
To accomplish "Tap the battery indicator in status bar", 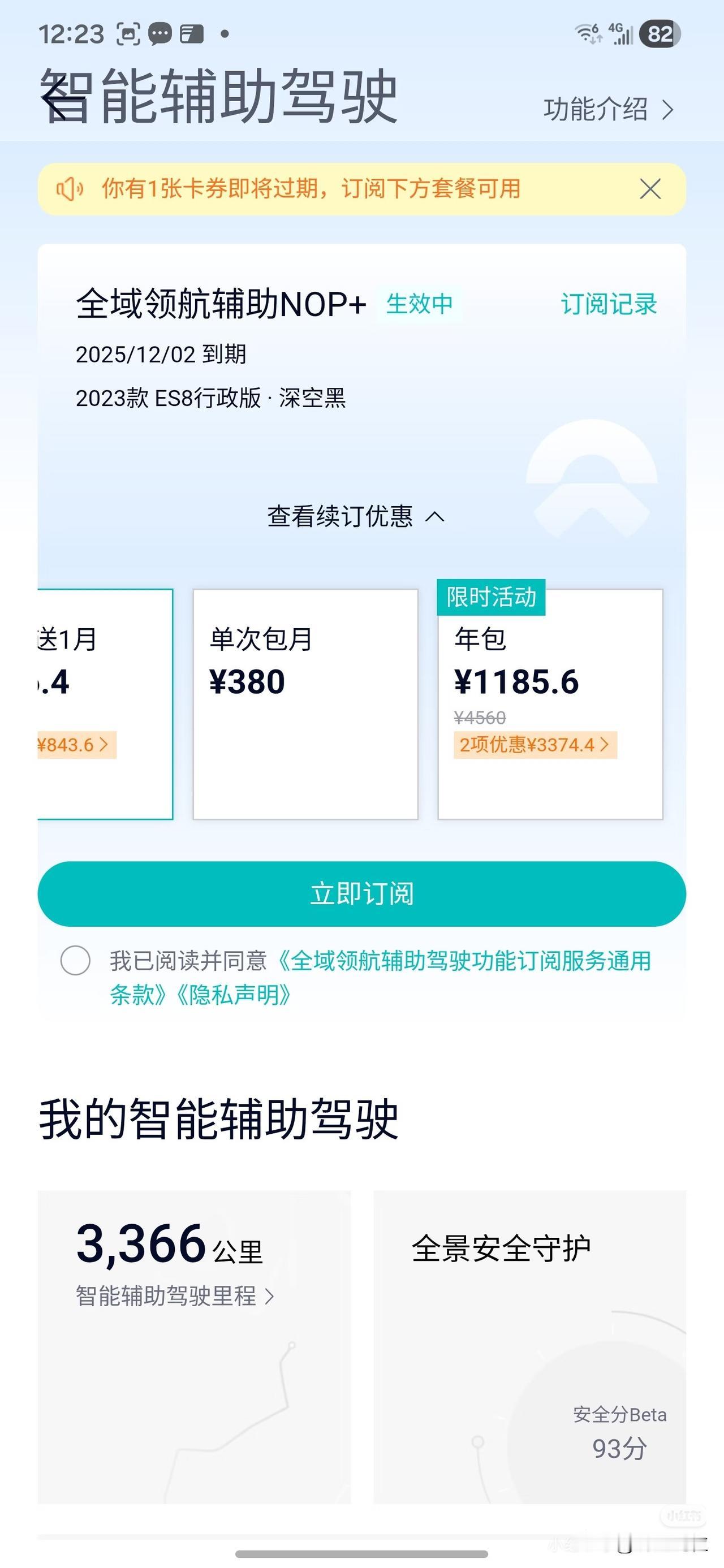I will coord(660,34).
